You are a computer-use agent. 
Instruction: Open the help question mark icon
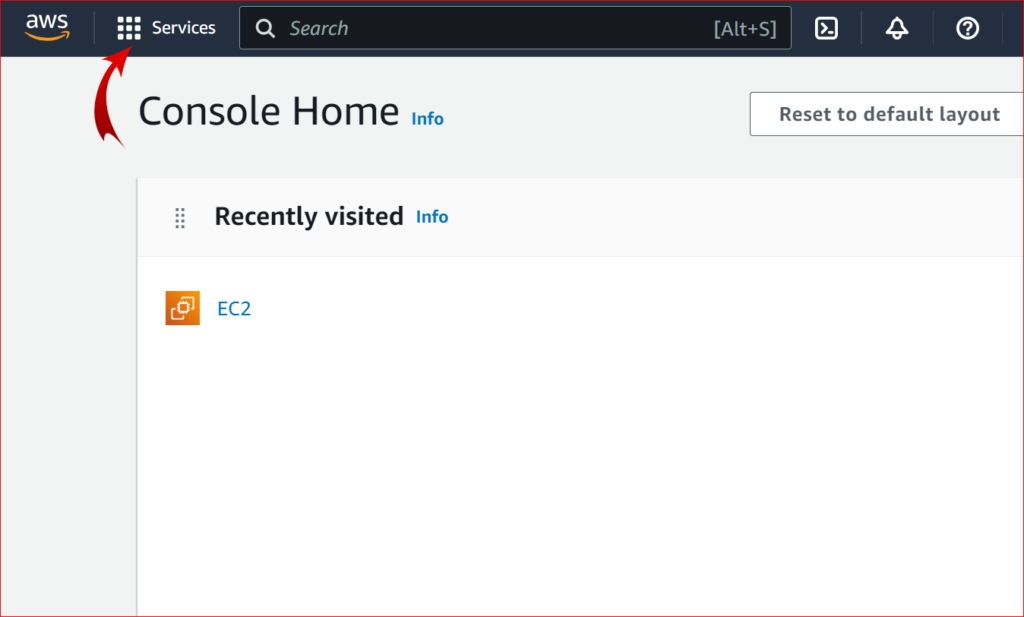tap(967, 28)
